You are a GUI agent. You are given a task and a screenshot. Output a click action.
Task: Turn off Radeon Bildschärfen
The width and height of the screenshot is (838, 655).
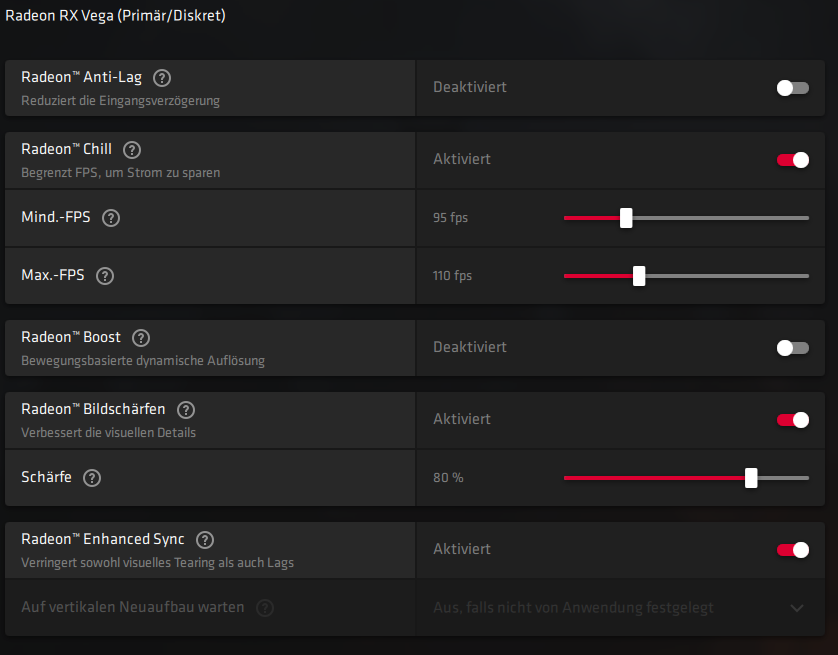[x=792, y=420]
